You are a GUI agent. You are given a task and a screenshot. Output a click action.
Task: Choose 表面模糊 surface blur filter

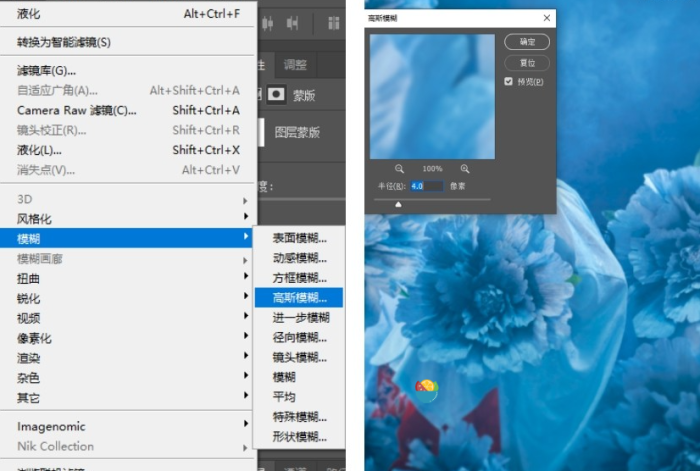(x=299, y=238)
